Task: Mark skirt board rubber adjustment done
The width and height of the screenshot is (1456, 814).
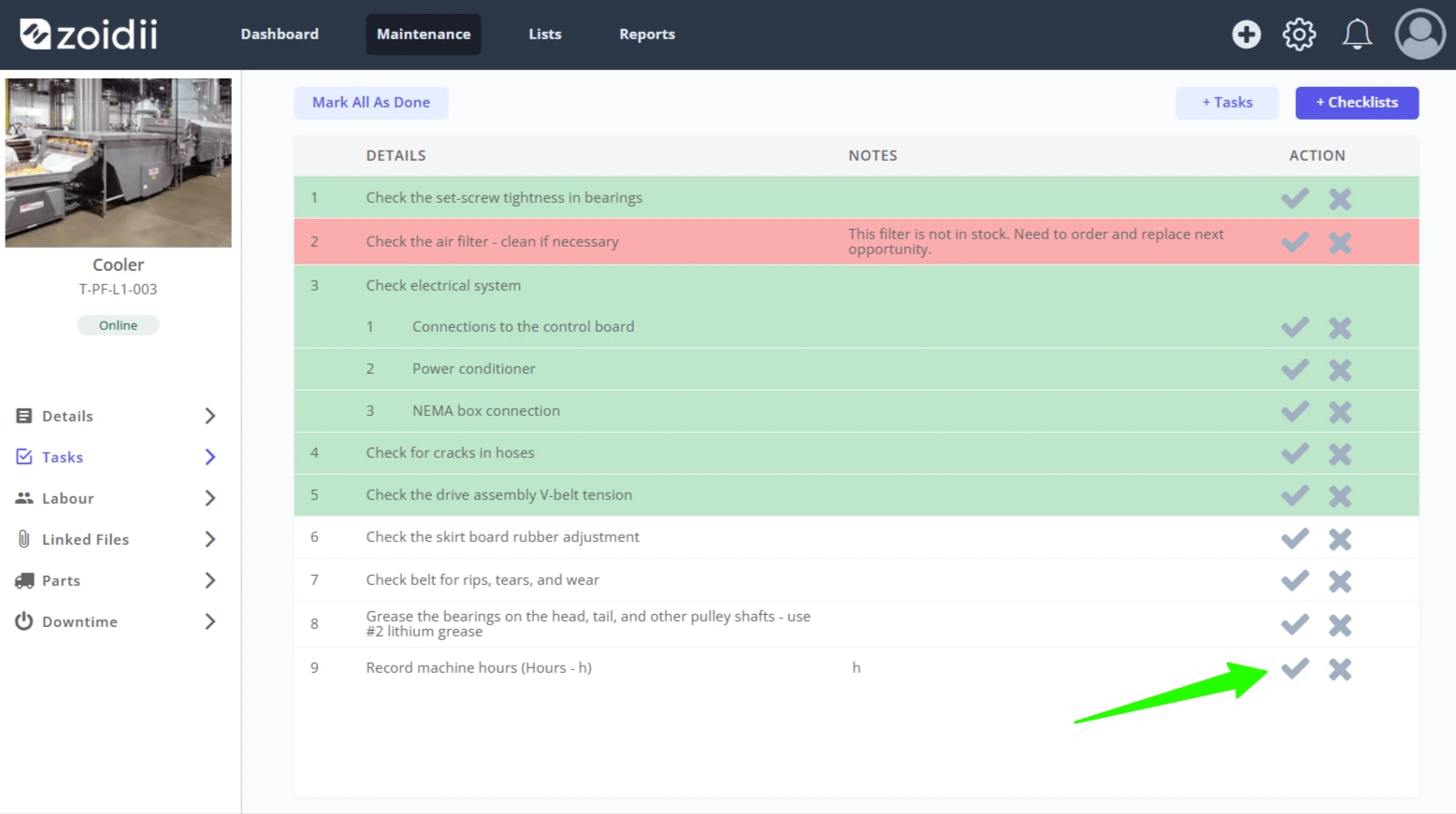Action: (1295, 538)
